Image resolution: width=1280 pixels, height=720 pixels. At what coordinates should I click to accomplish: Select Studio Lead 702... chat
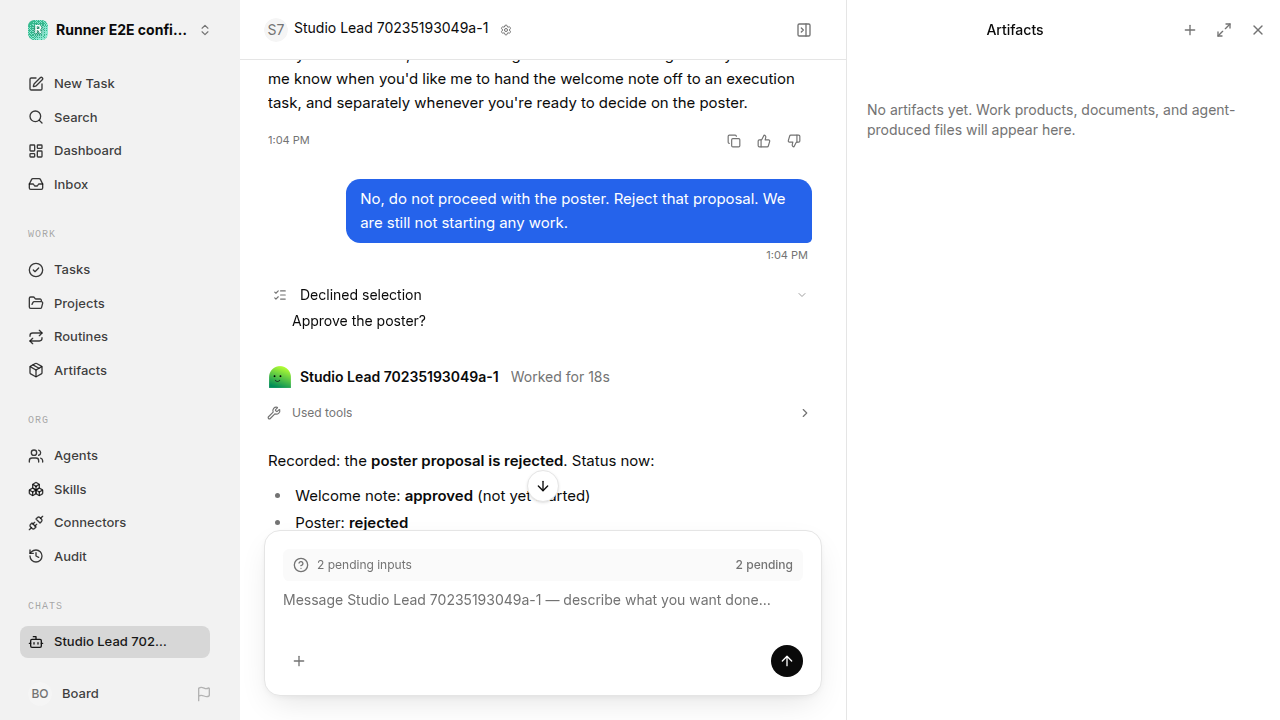pyautogui.click(x=115, y=642)
